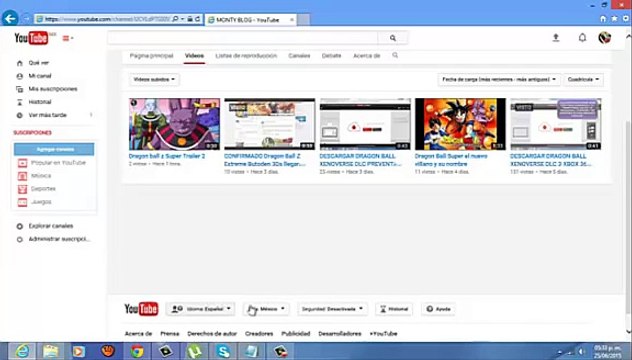The width and height of the screenshot is (632, 360).
Task: Click the blue Agregar canales button
Action: 54,149
